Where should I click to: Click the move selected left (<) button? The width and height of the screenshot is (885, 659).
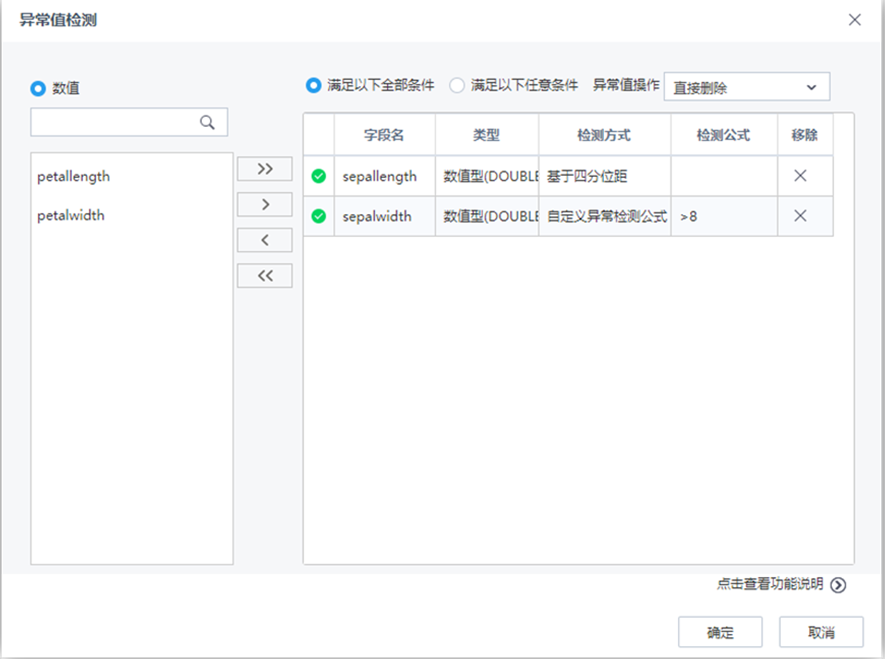coord(265,240)
